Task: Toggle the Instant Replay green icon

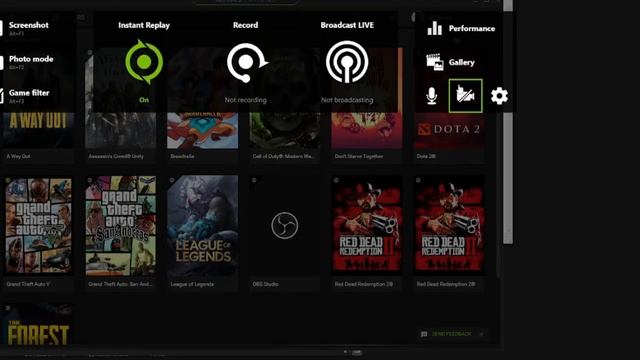Action: point(144,62)
